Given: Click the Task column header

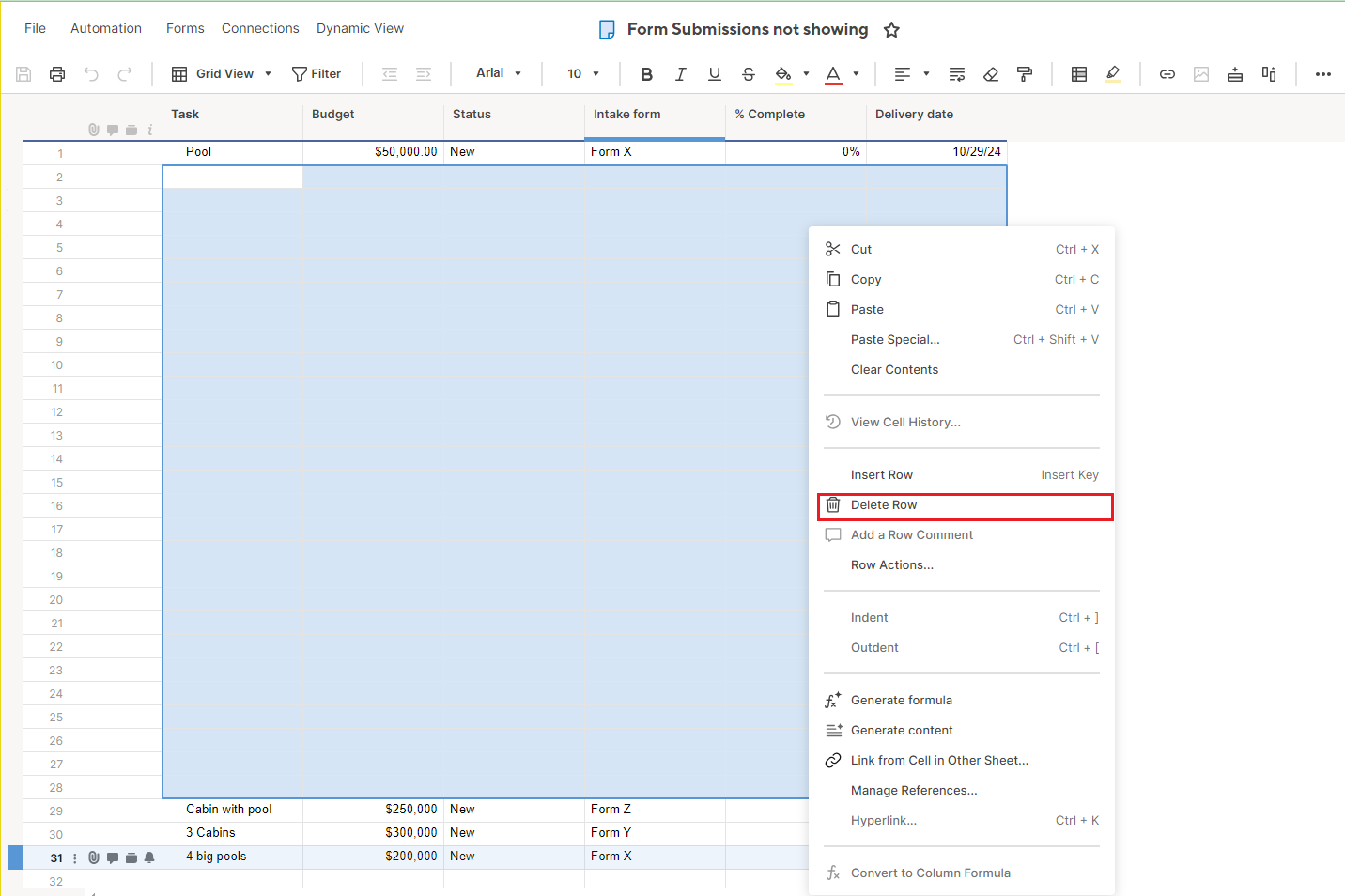Looking at the screenshot, I should pyautogui.click(x=232, y=116).
